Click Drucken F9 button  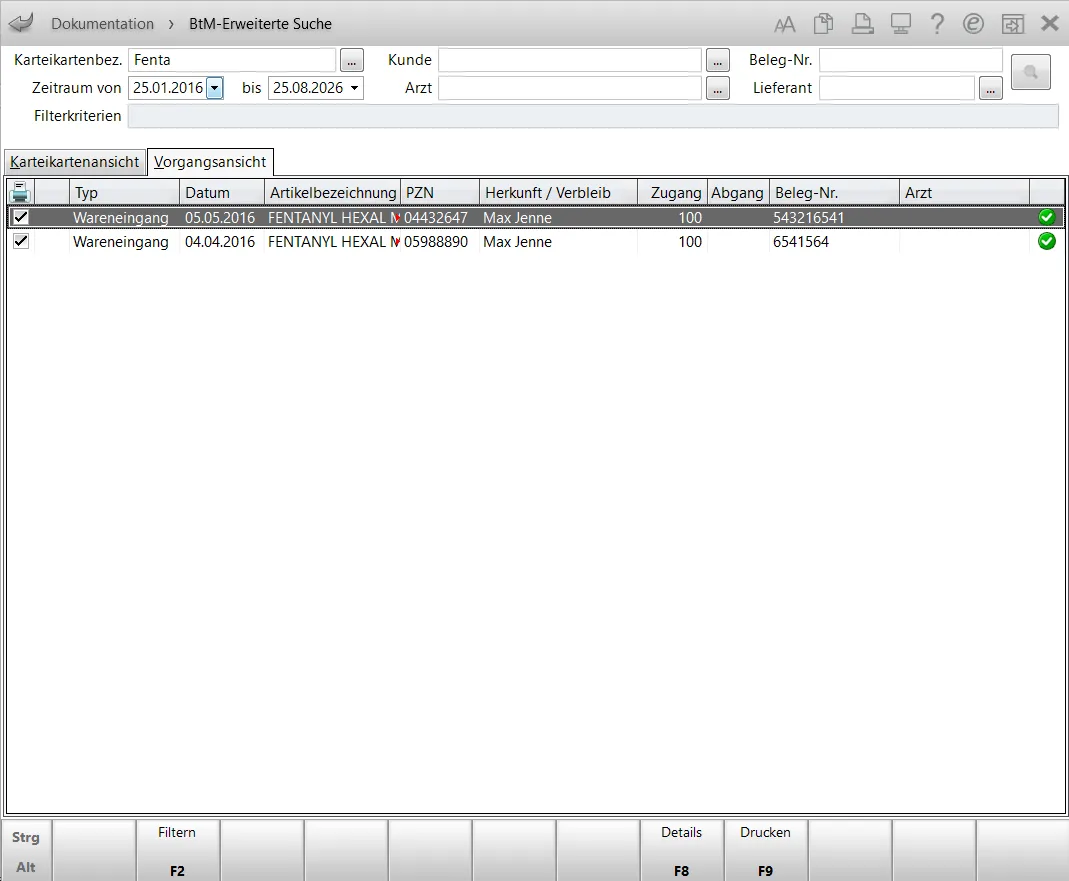[766, 850]
